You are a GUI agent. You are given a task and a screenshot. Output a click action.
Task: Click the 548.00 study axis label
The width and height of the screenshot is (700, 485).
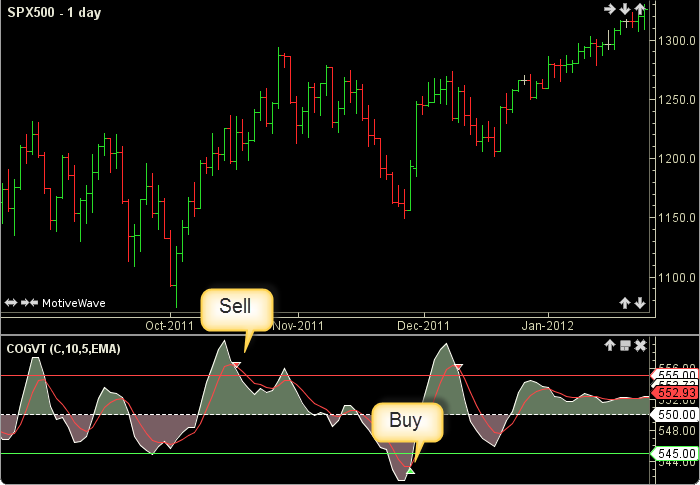click(677, 431)
